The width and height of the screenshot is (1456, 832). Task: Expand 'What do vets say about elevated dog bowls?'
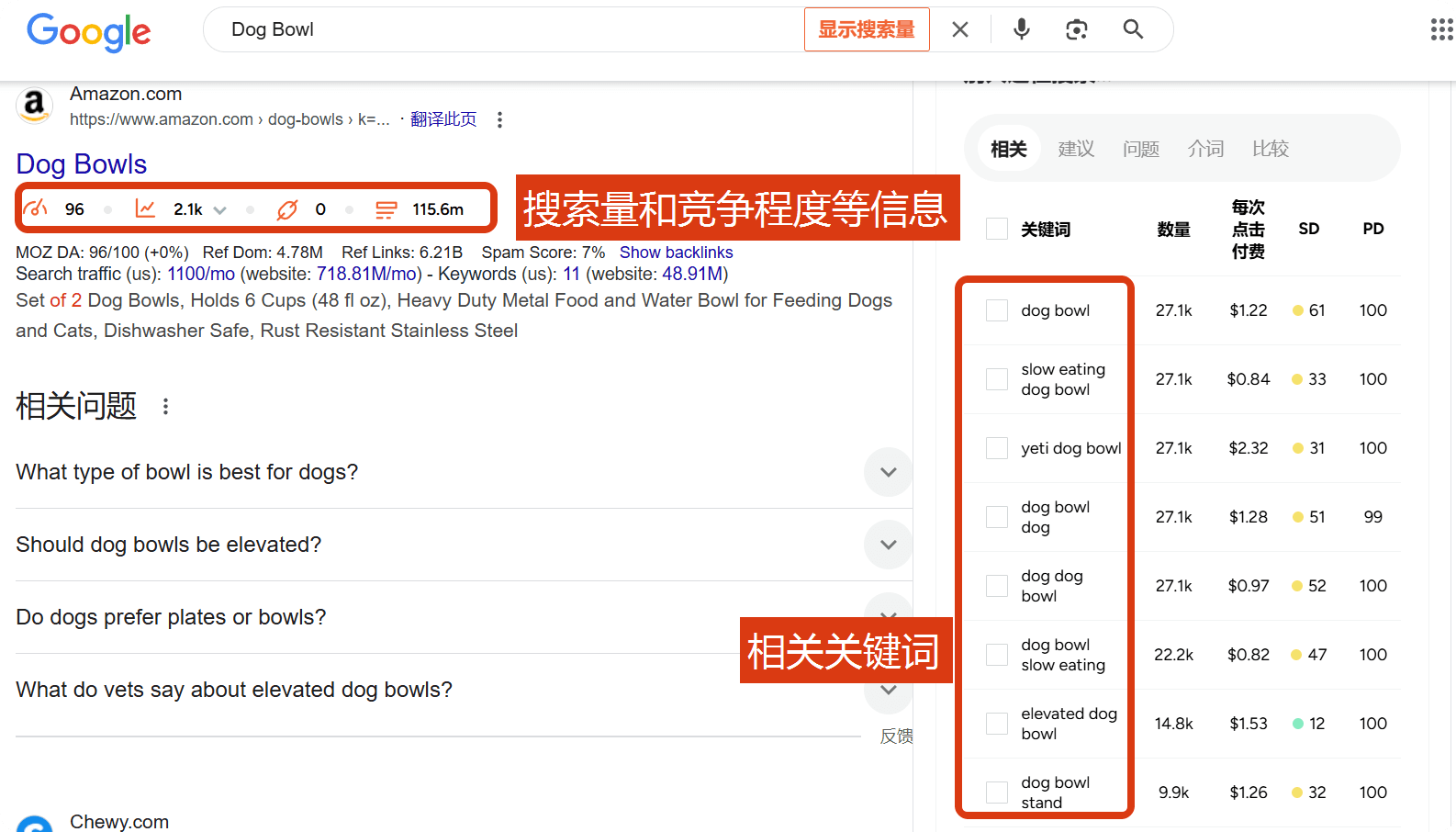pos(888,690)
